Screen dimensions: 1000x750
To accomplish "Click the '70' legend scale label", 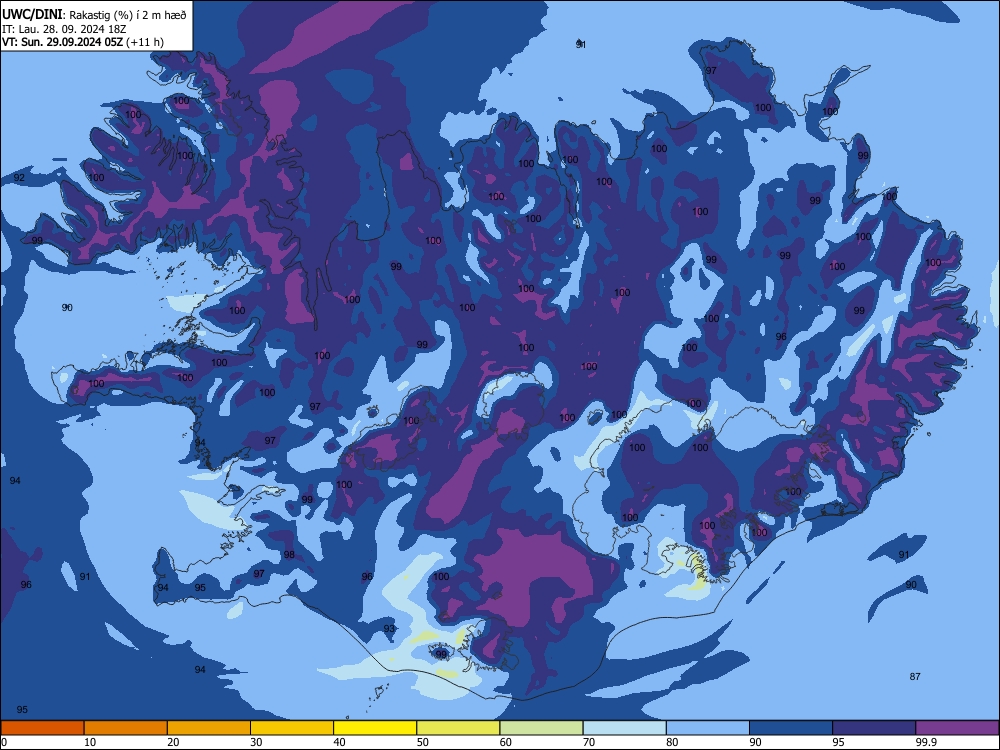I will (x=589, y=742).
